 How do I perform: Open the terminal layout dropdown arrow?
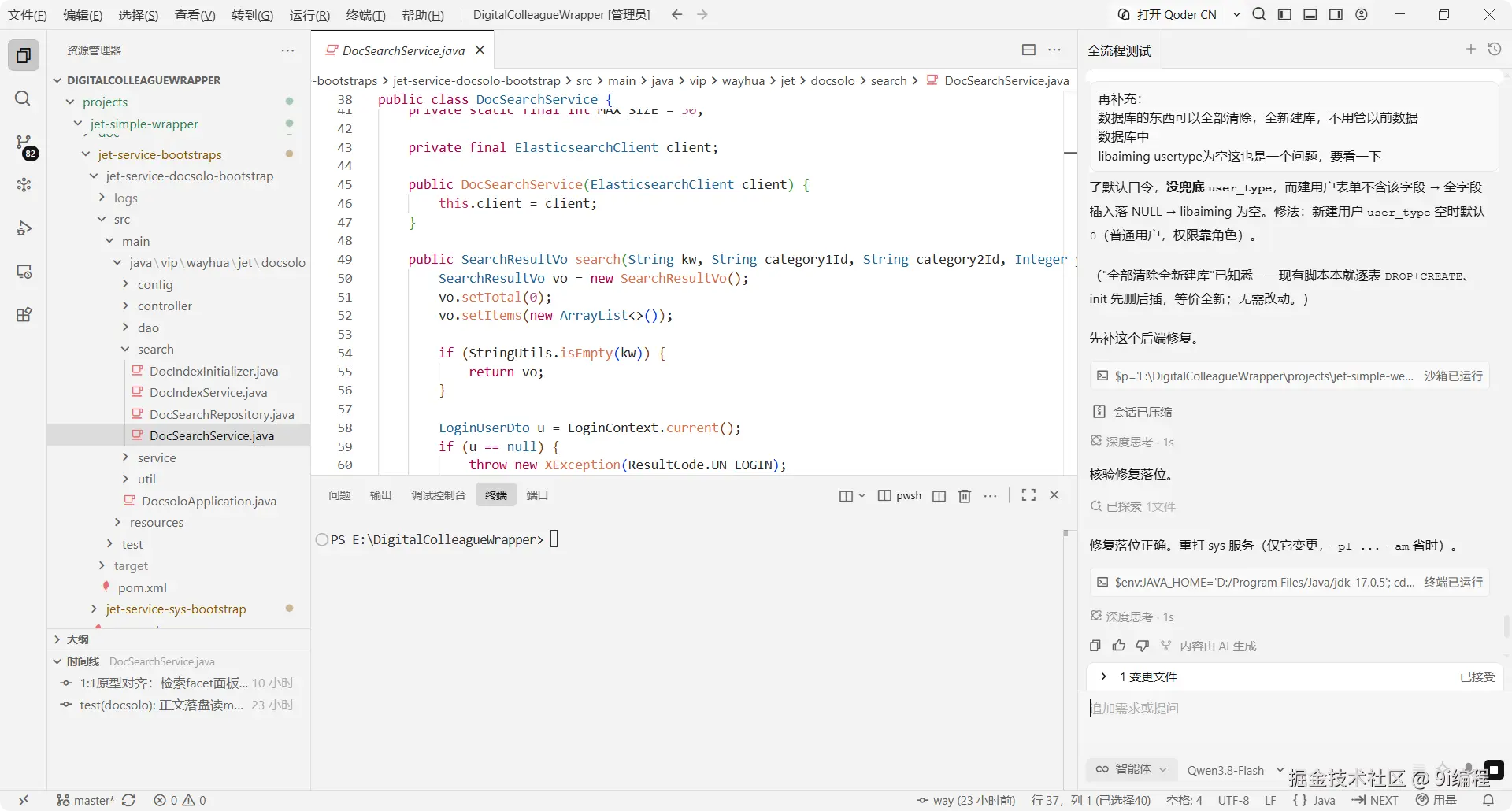coord(862,496)
